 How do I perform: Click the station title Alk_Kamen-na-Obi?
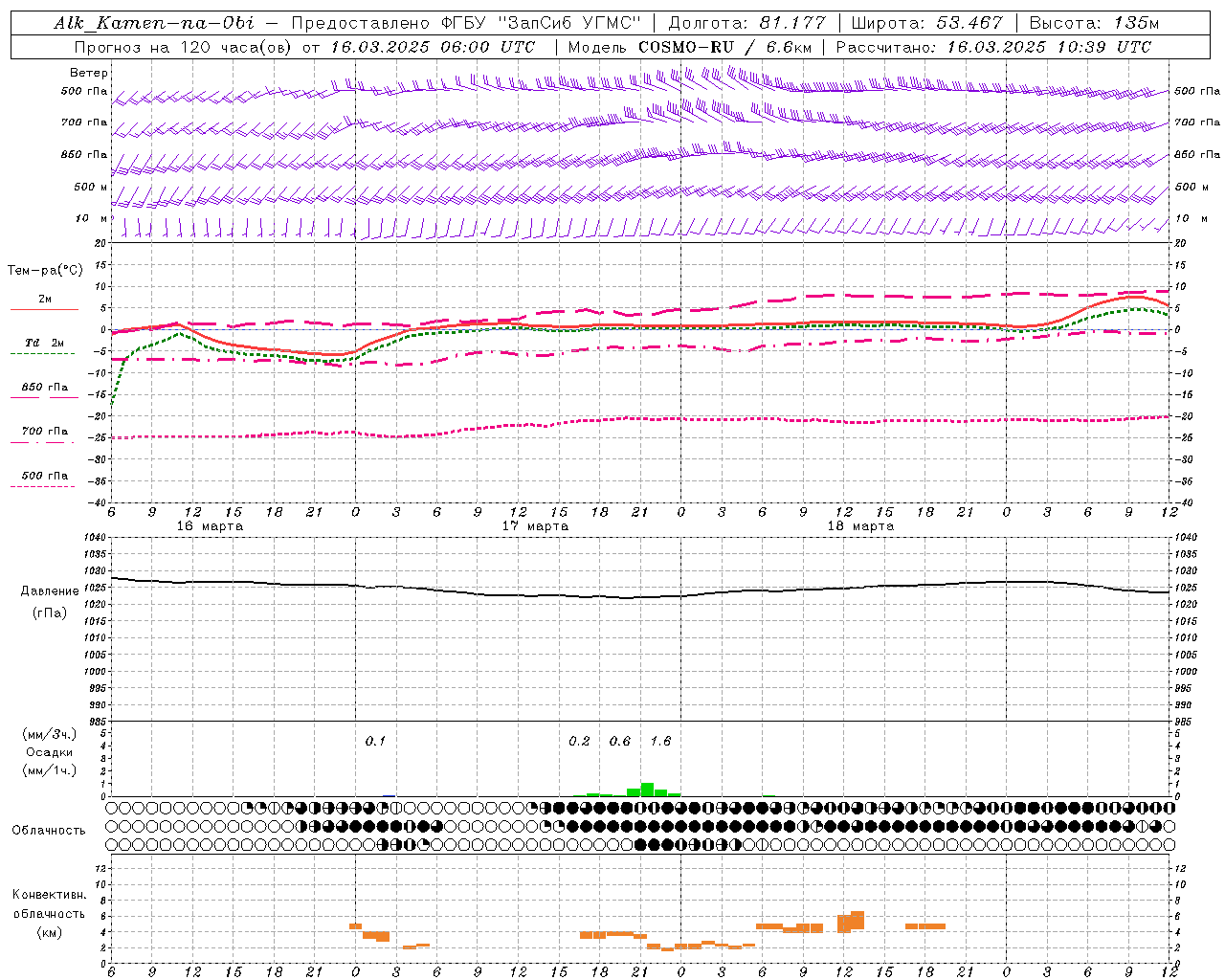click(x=154, y=23)
